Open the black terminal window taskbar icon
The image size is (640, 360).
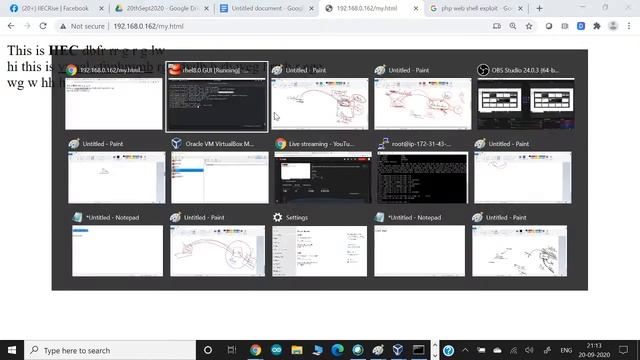418,350
